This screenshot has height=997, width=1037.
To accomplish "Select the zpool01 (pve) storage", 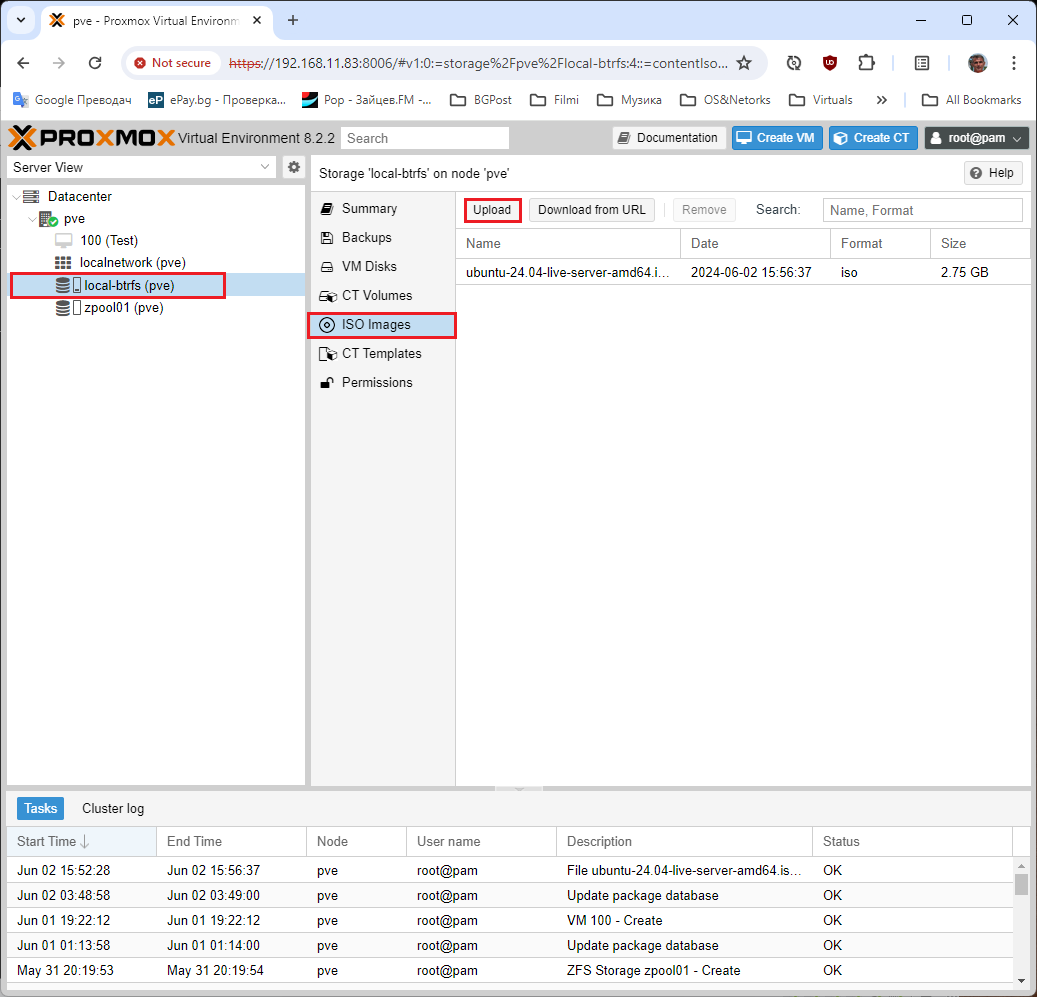I will tap(156, 307).
